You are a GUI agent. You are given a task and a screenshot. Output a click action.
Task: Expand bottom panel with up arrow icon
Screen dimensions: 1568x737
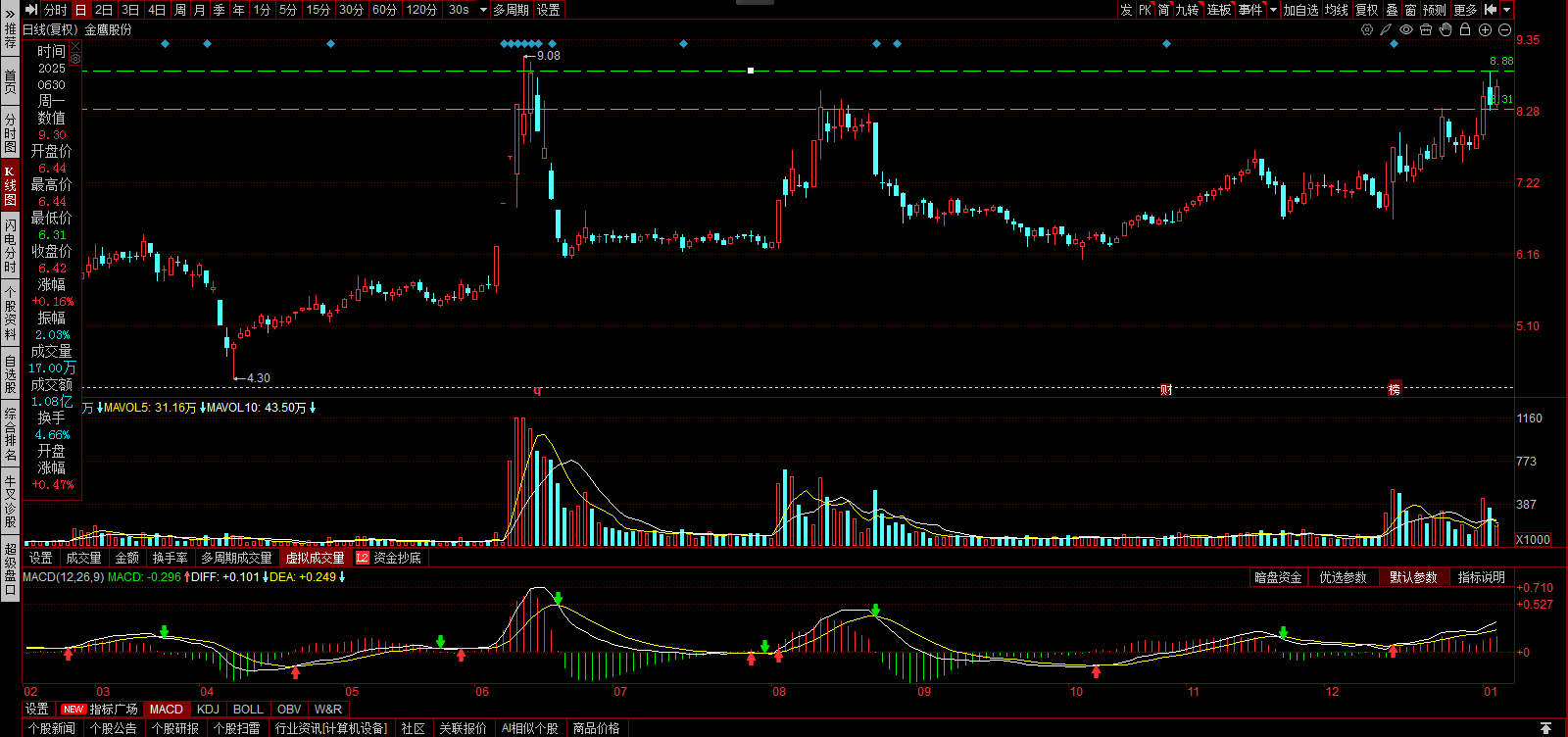click(1545, 728)
